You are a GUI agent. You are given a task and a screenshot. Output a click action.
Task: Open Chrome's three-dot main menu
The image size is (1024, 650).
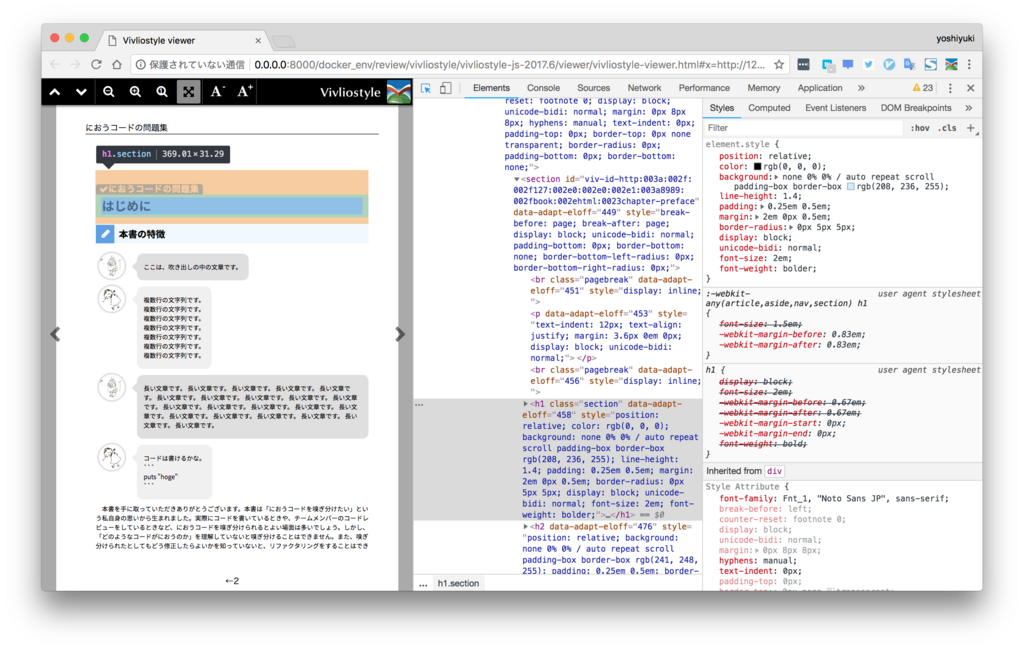[x=969, y=64]
